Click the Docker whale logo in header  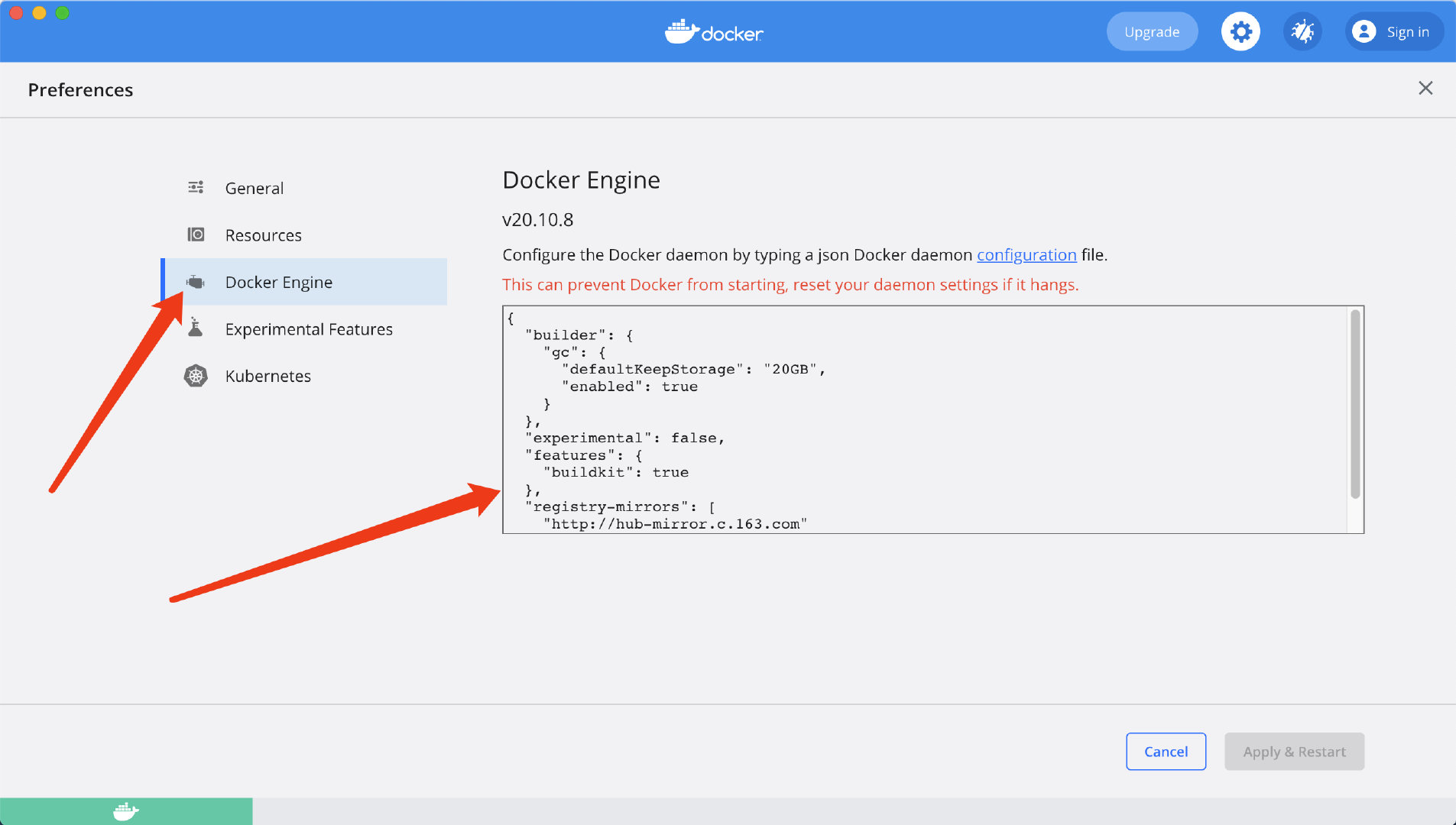click(714, 32)
